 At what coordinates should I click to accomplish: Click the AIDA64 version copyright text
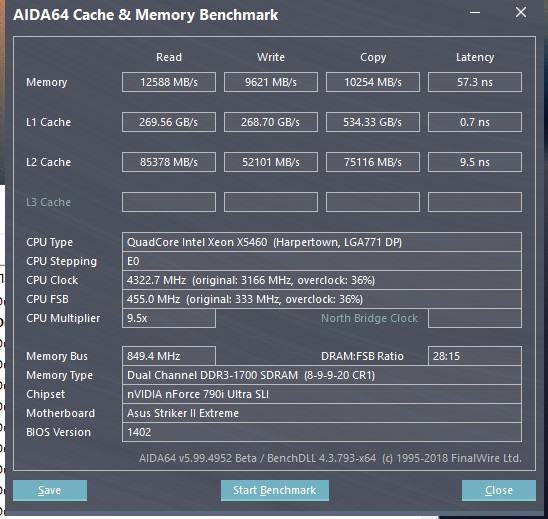330,458
